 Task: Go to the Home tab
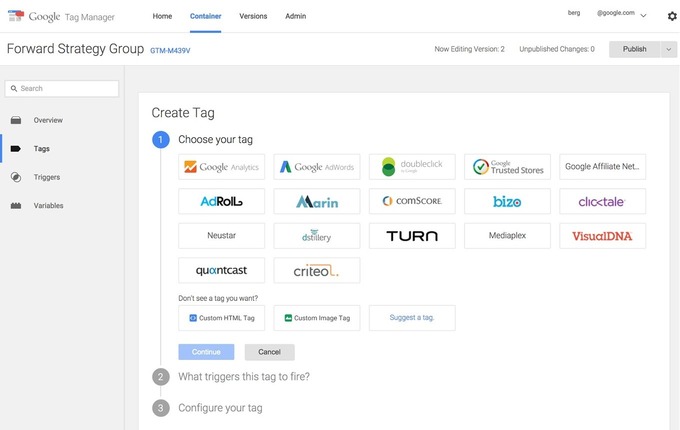tap(162, 16)
